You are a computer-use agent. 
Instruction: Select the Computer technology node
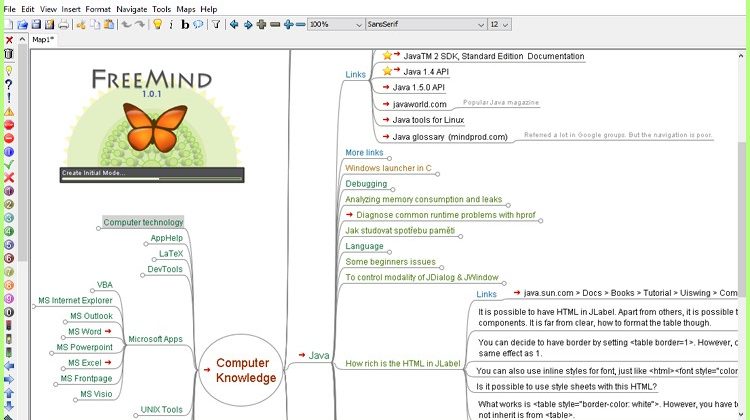point(143,222)
